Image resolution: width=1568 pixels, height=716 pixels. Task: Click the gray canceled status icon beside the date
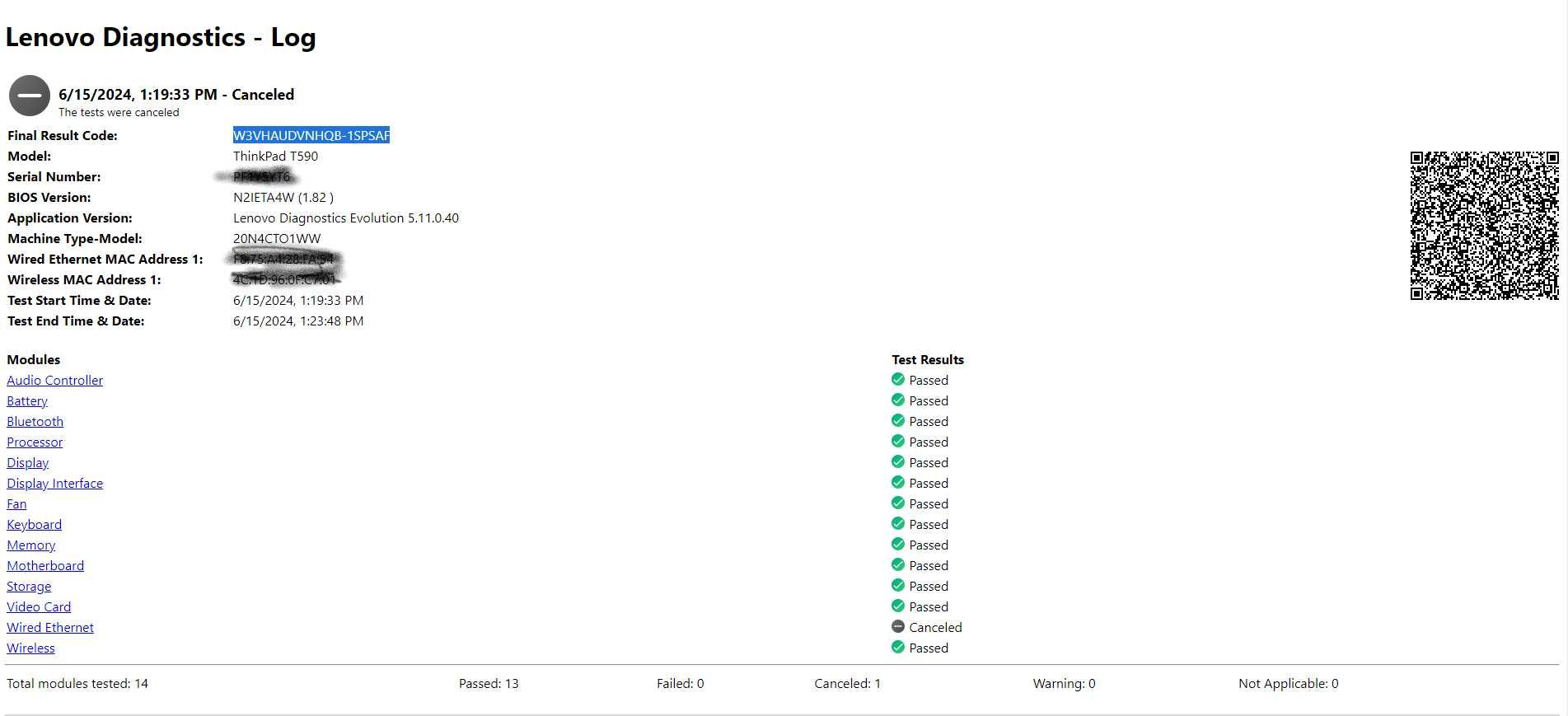click(30, 96)
